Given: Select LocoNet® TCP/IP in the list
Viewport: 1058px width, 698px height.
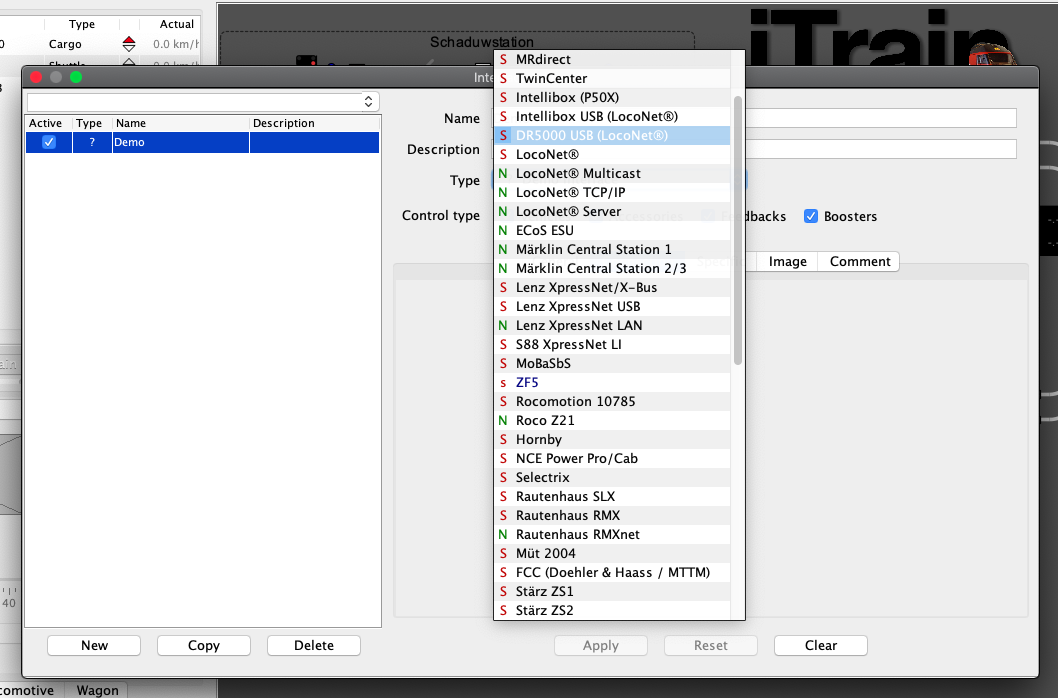Looking at the screenshot, I should point(612,192).
